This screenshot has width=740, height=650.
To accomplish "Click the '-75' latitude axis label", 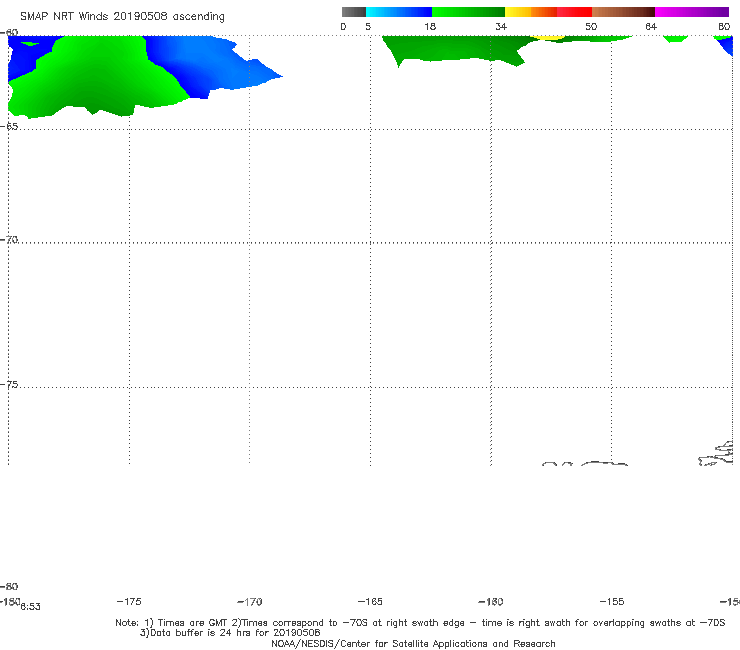I will (9, 384).
